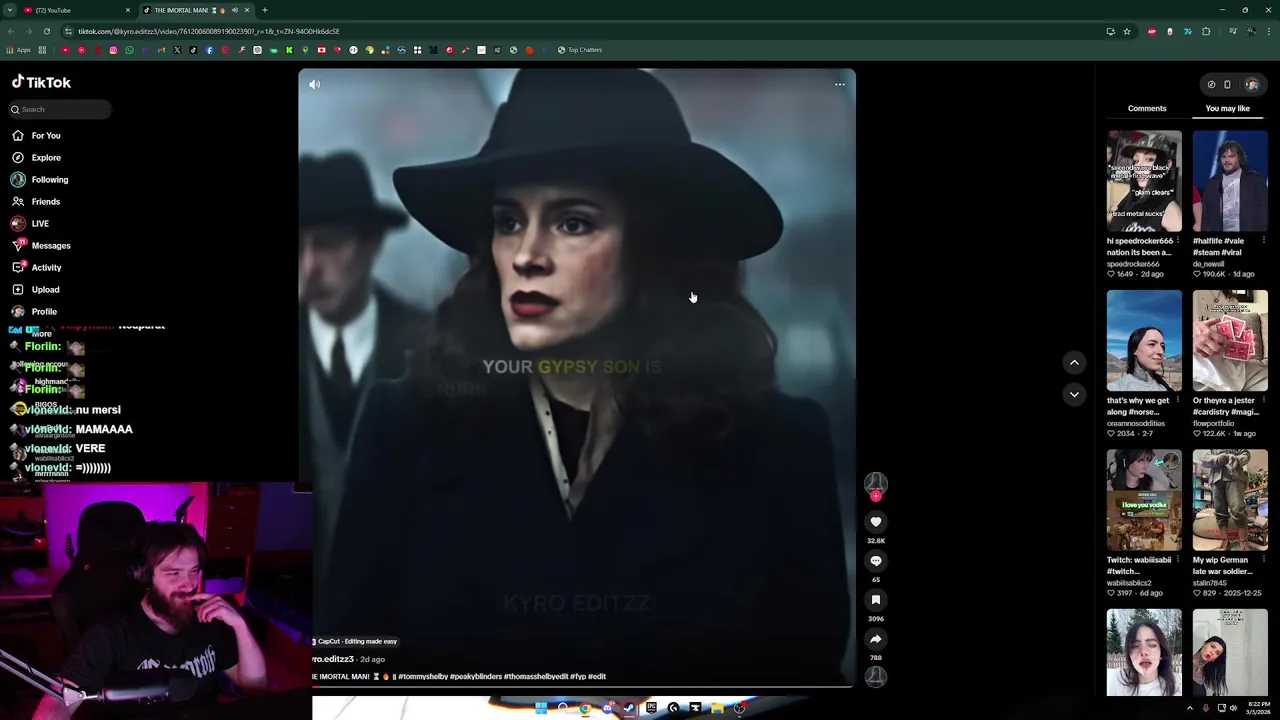Mute the TikTok video with the speaker icon
Image resolution: width=1280 pixels, height=720 pixels.
(x=314, y=85)
